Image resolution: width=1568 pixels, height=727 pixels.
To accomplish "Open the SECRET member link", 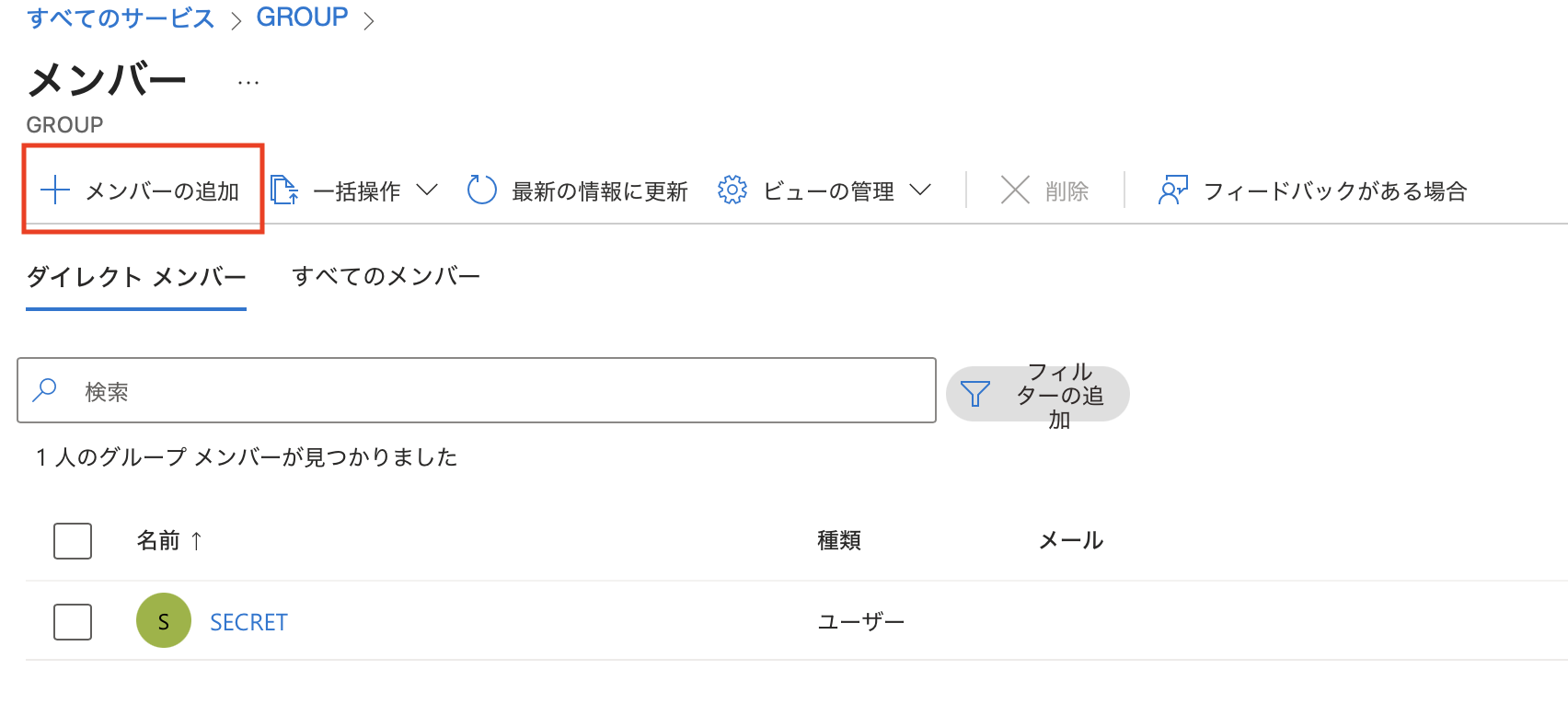I will tap(248, 620).
